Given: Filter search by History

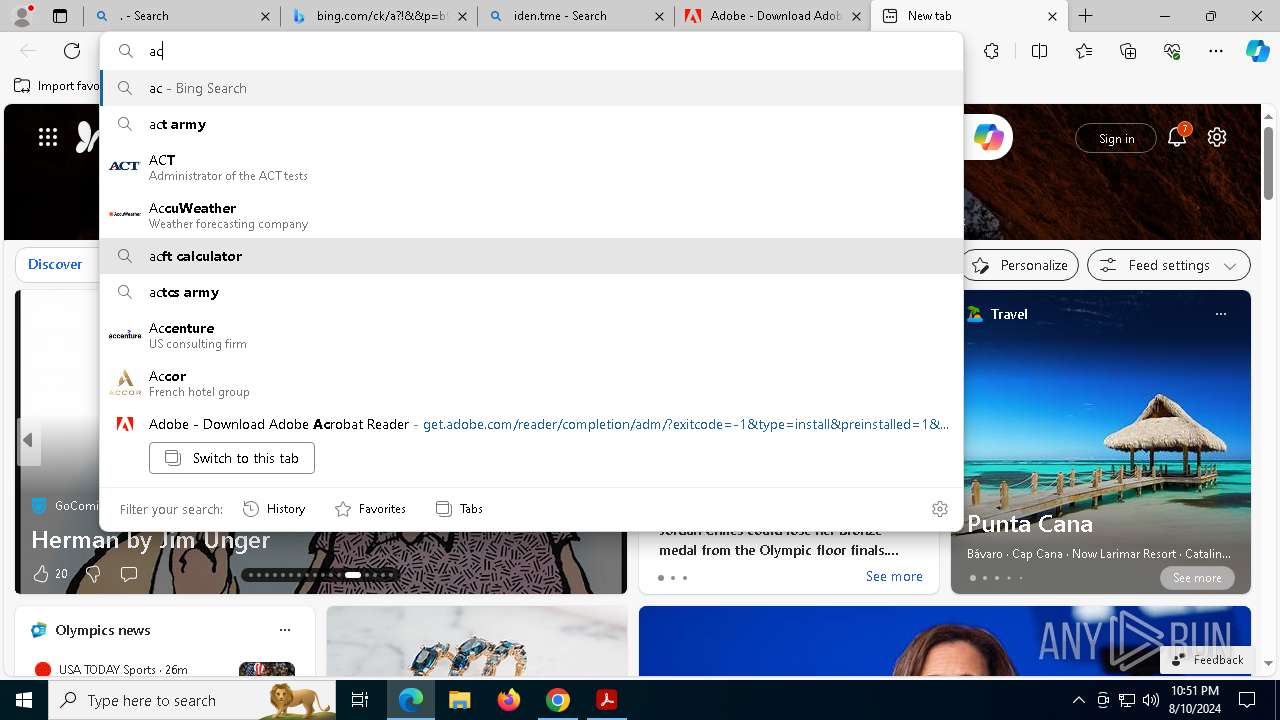Looking at the screenshot, I should pos(274,509).
